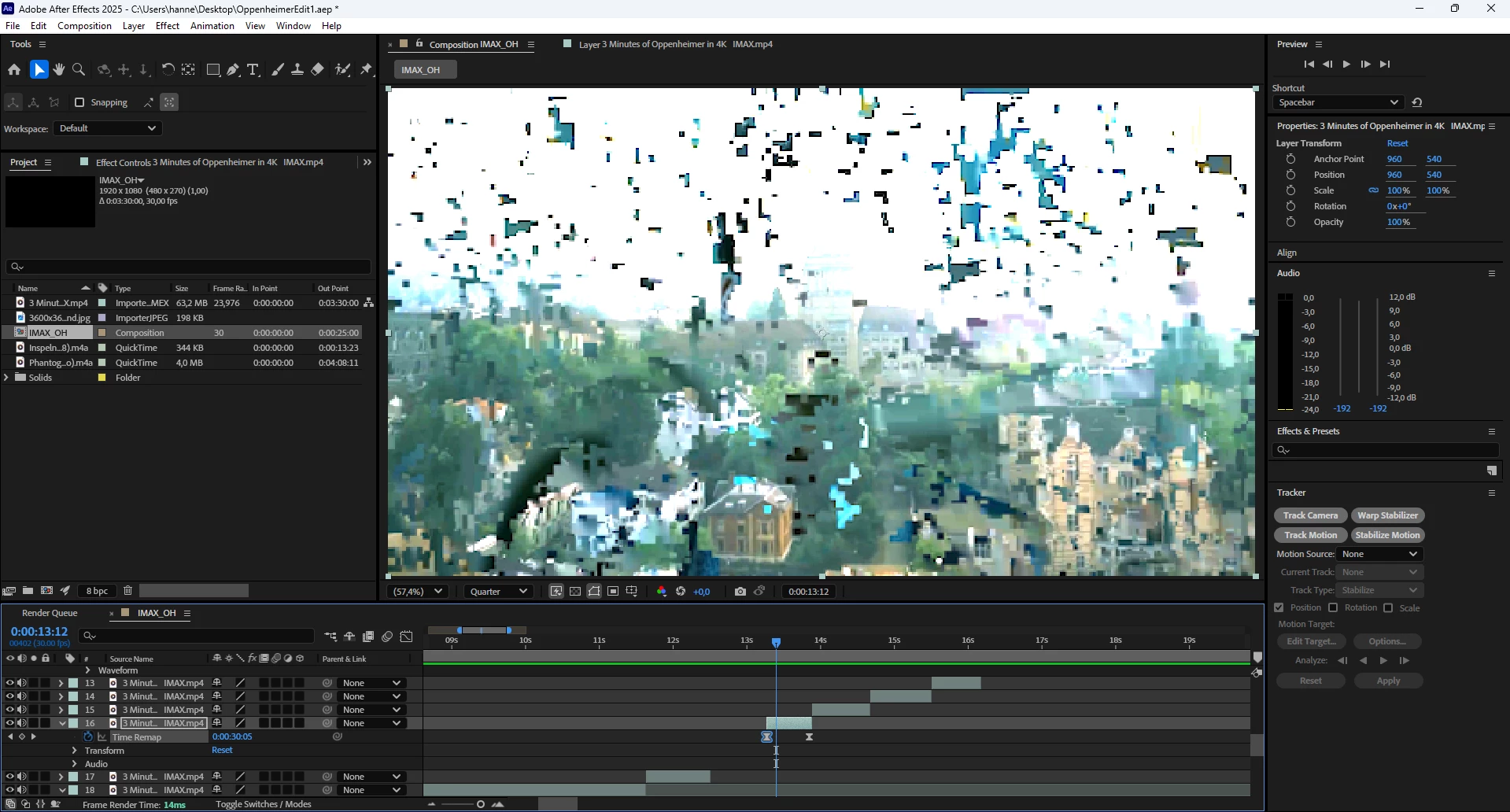Click the label color swatch of layer 13

click(73, 683)
